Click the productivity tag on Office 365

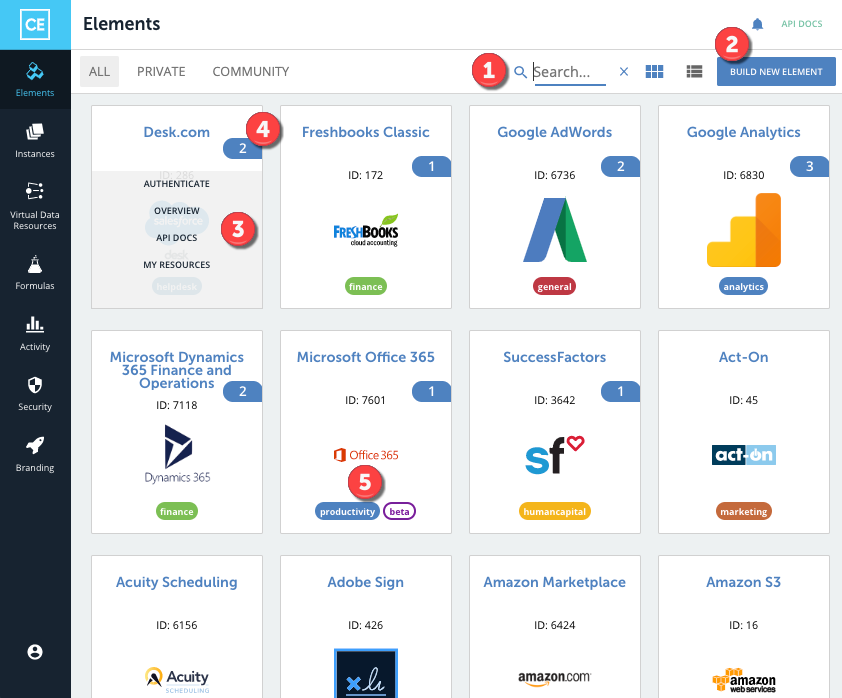point(347,512)
